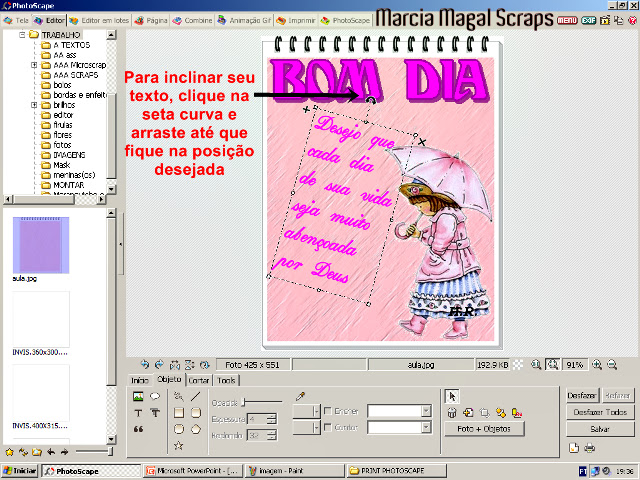
Task: Switch to the Inicio tab
Action: 140,380
